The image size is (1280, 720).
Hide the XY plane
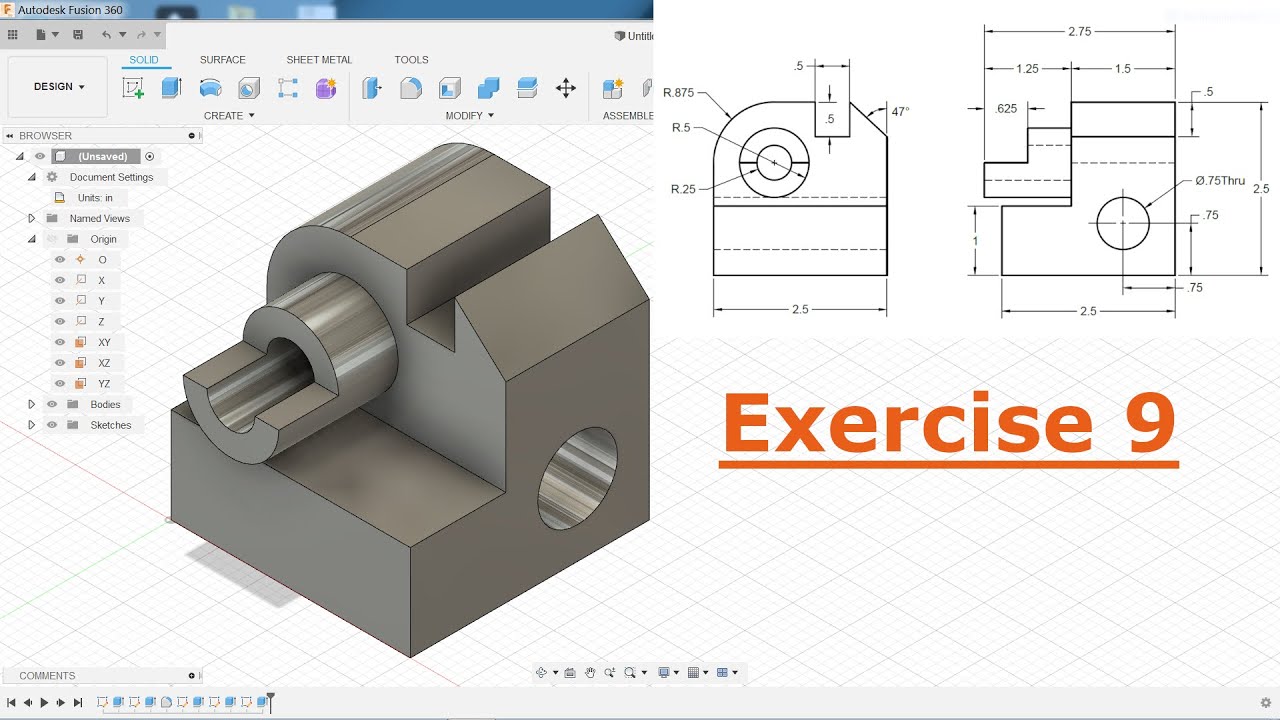pyautogui.click(x=60, y=342)
